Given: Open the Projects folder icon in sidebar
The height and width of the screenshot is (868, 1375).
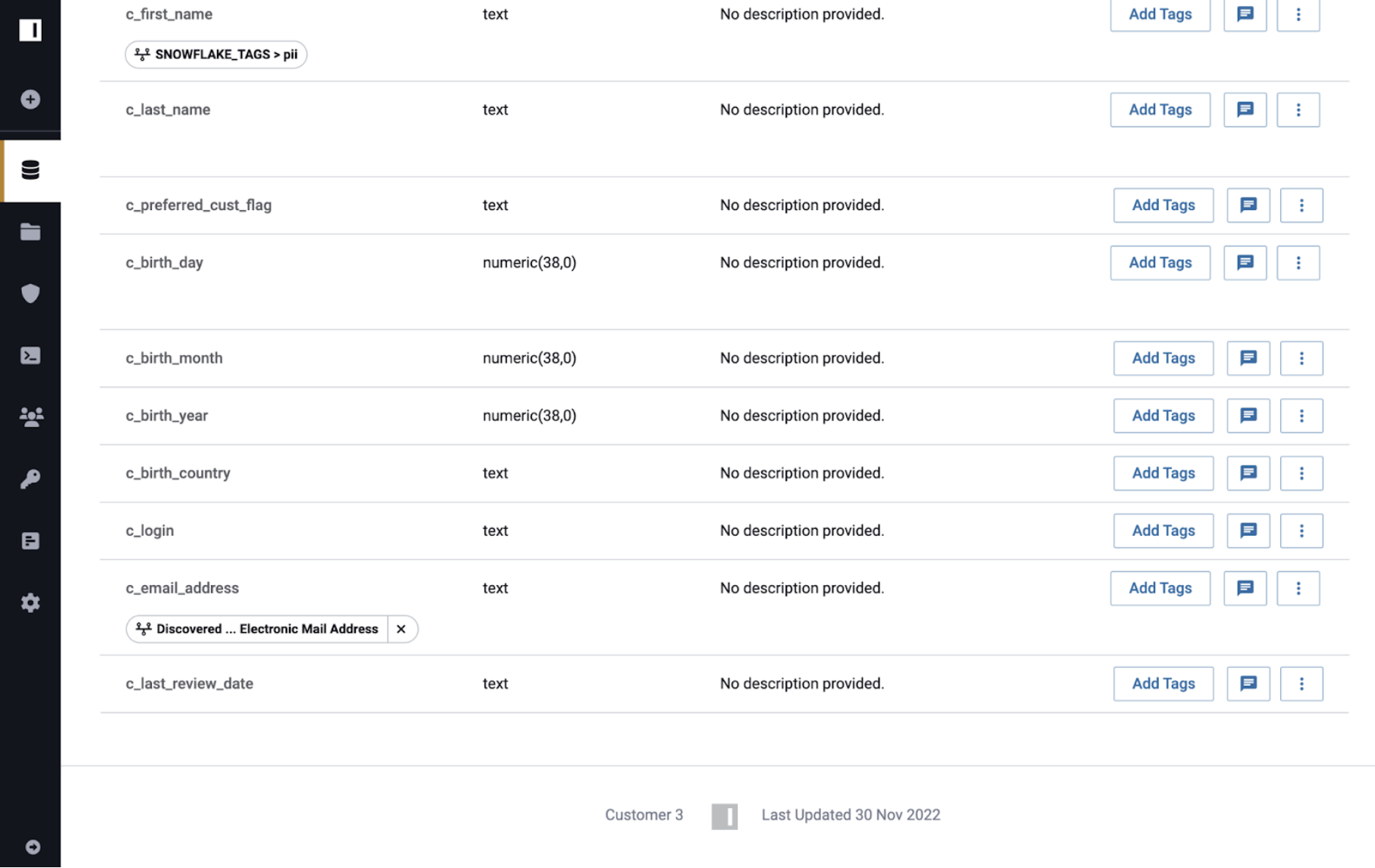Looking at the screenshot, I should (30, 232).
